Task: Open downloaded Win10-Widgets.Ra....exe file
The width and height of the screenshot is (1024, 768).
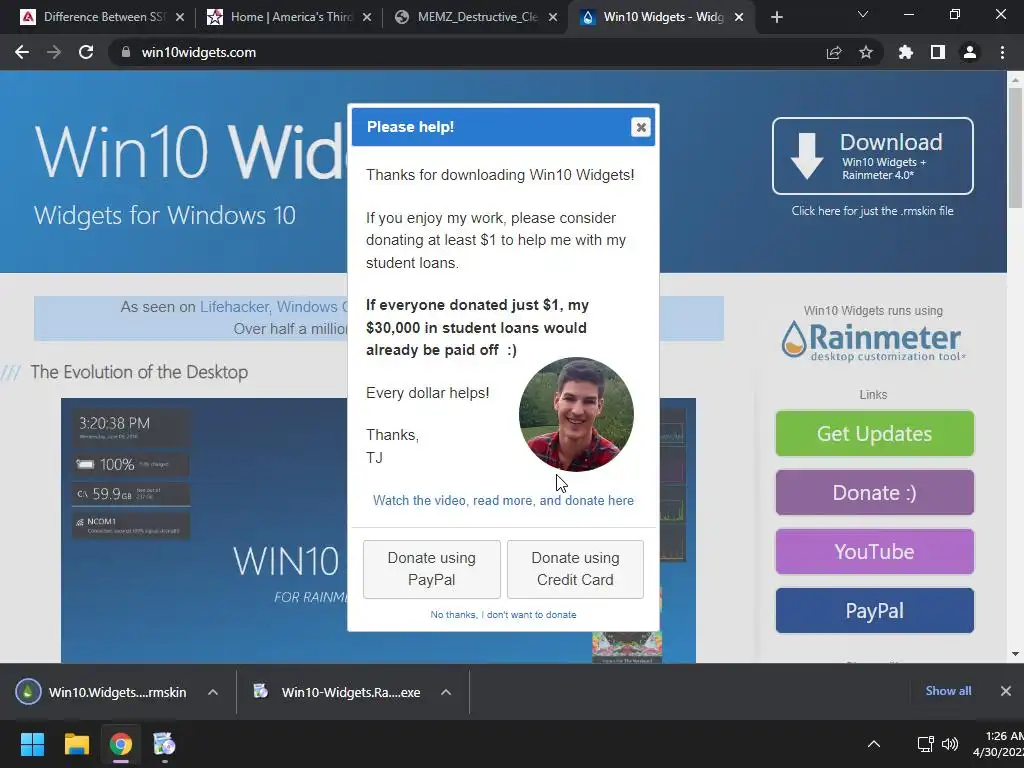Action: click(338, 692)
